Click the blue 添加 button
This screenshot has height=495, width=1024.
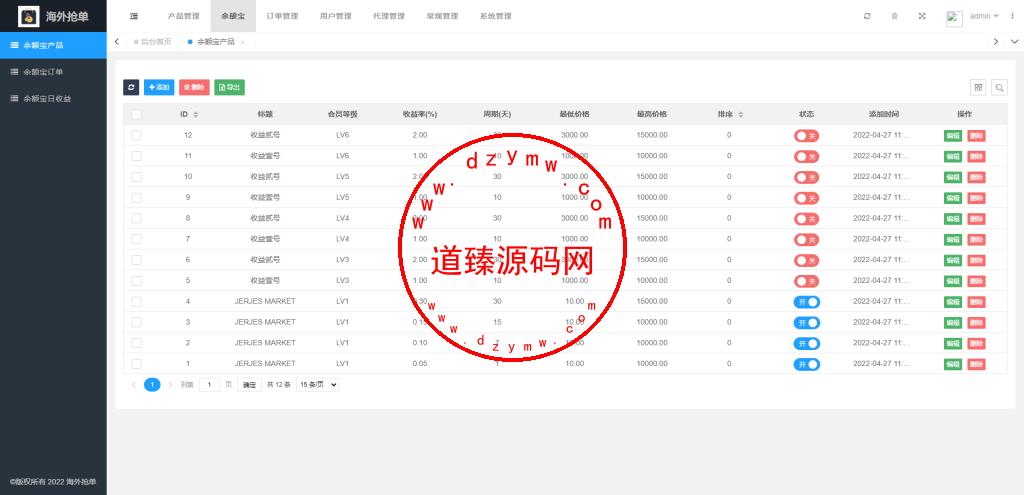point(159,87)
